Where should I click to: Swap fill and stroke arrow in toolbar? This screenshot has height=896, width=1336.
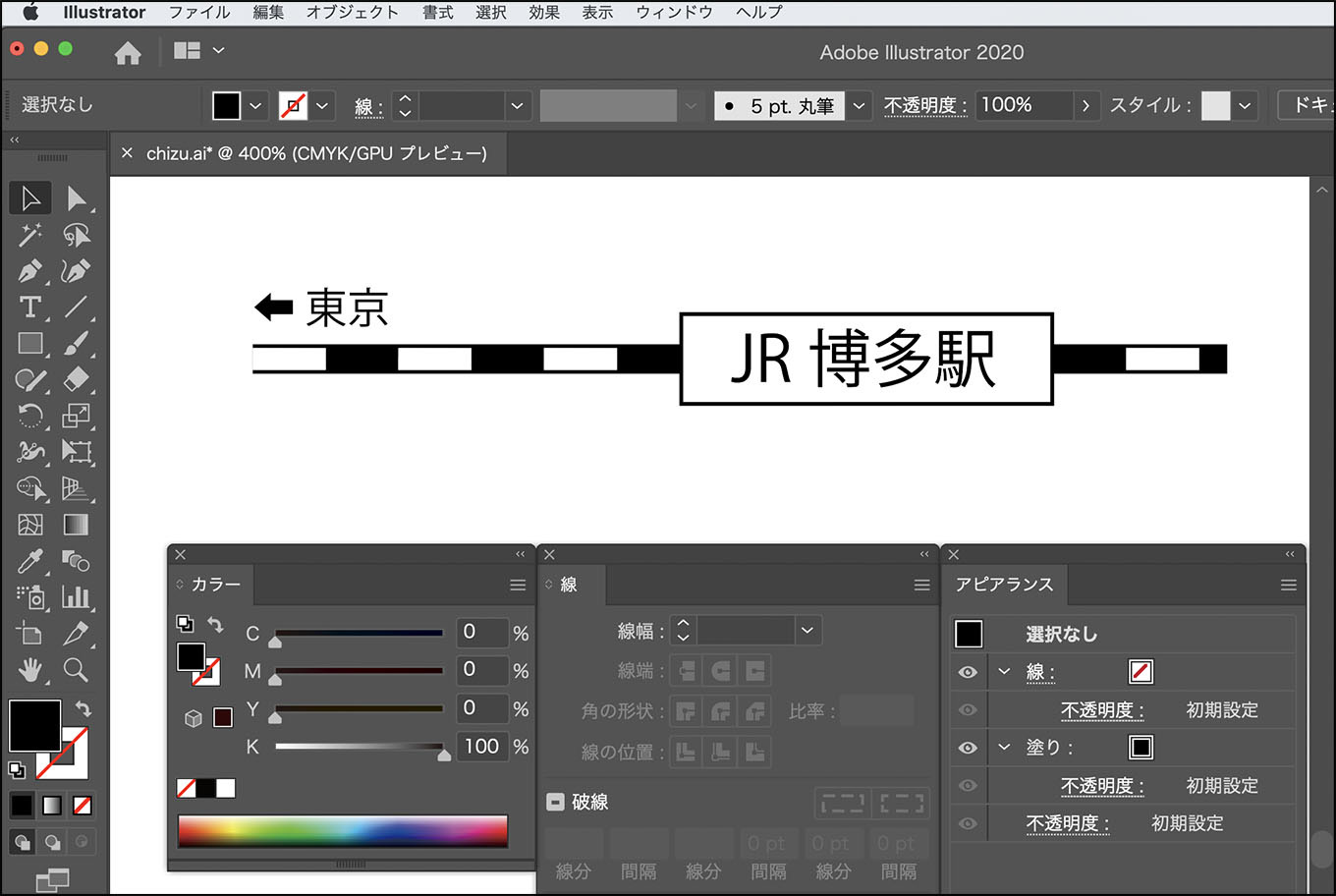click(x=83, y=708)
